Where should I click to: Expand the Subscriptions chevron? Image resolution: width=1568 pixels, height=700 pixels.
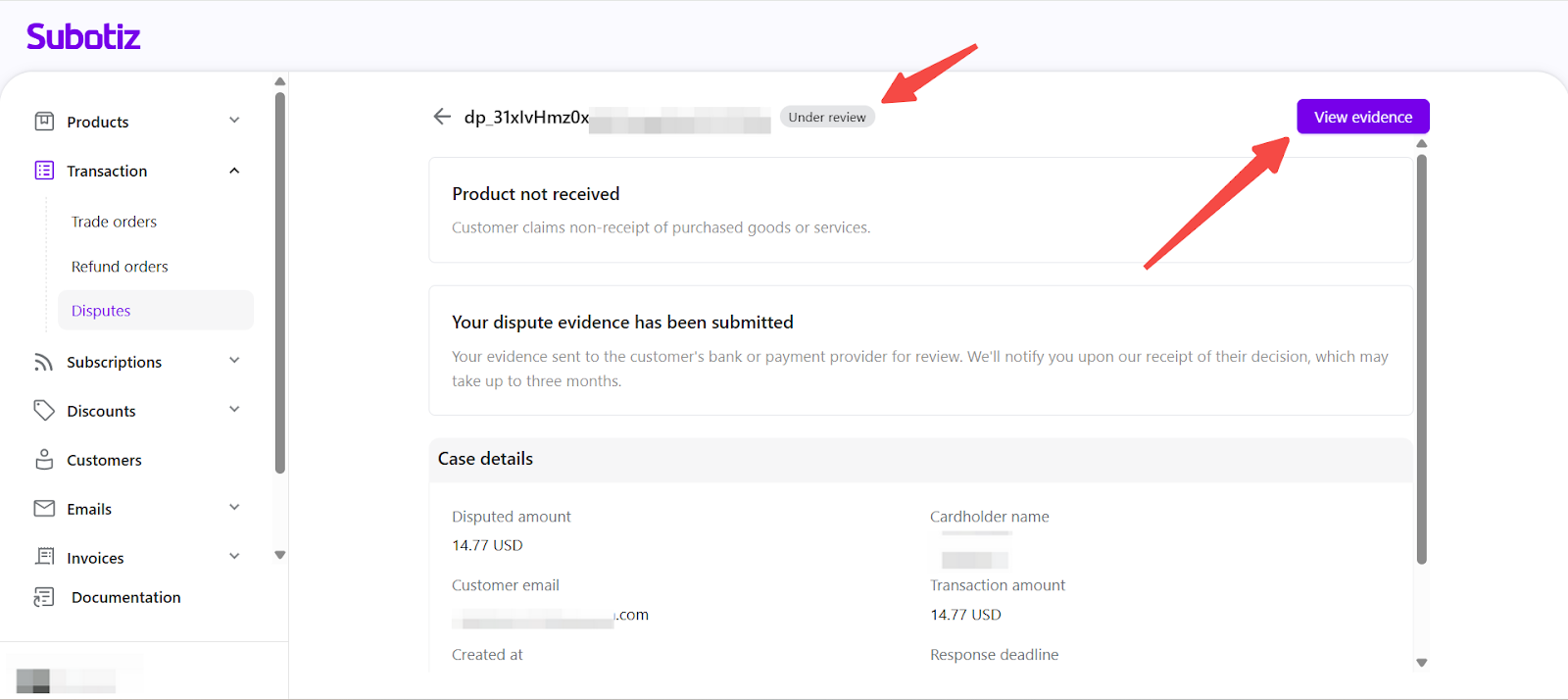point(234,361)
